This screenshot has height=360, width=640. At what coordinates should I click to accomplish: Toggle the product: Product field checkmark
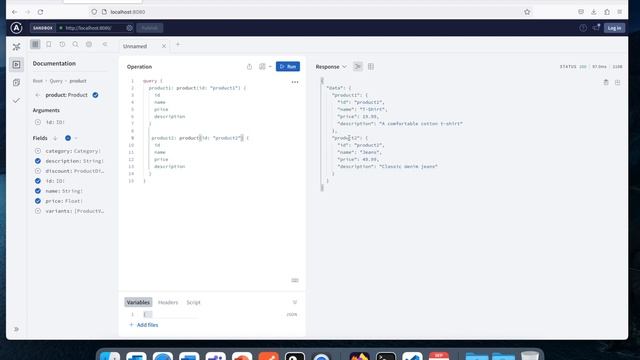pyautogui.click(x=95, y=95)
